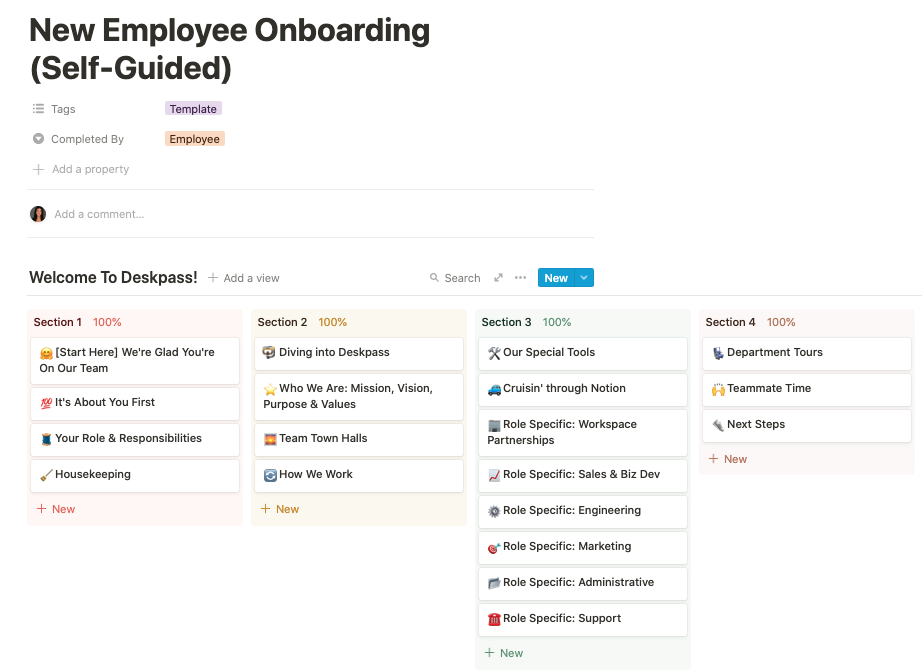Click Section 3 100% progress value
The width and height of the screenshot is (922, 671).
pyautogui.click(x=556, y=322)
